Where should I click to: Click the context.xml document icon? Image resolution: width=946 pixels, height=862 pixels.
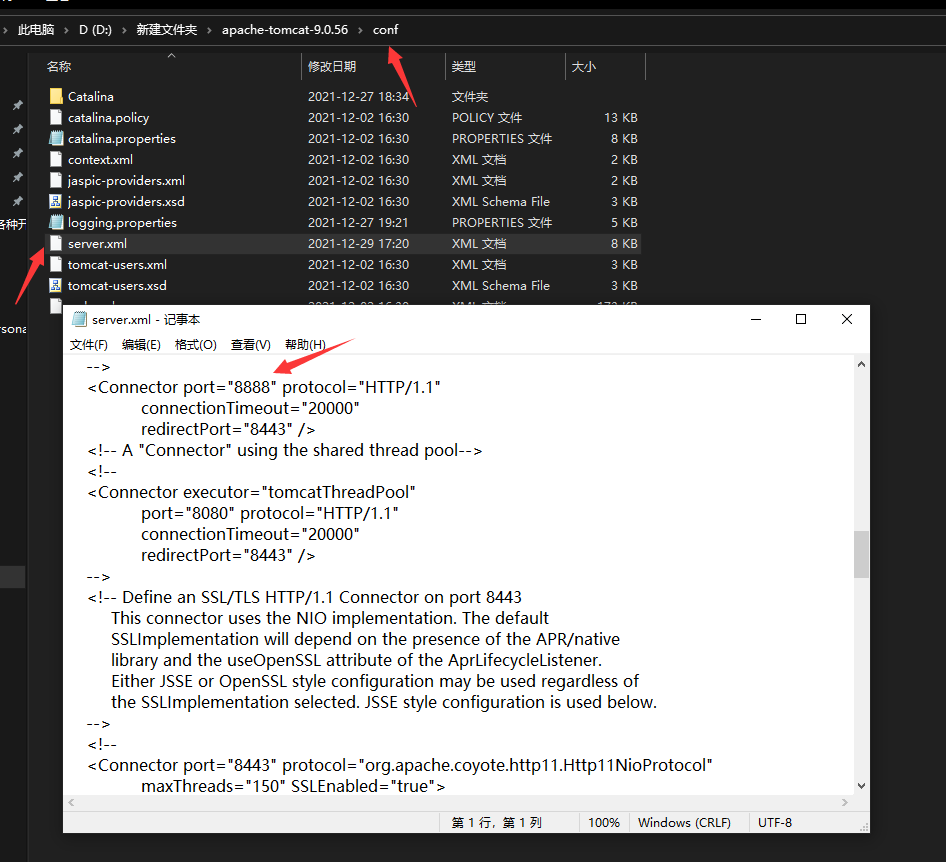click(55, 159)
